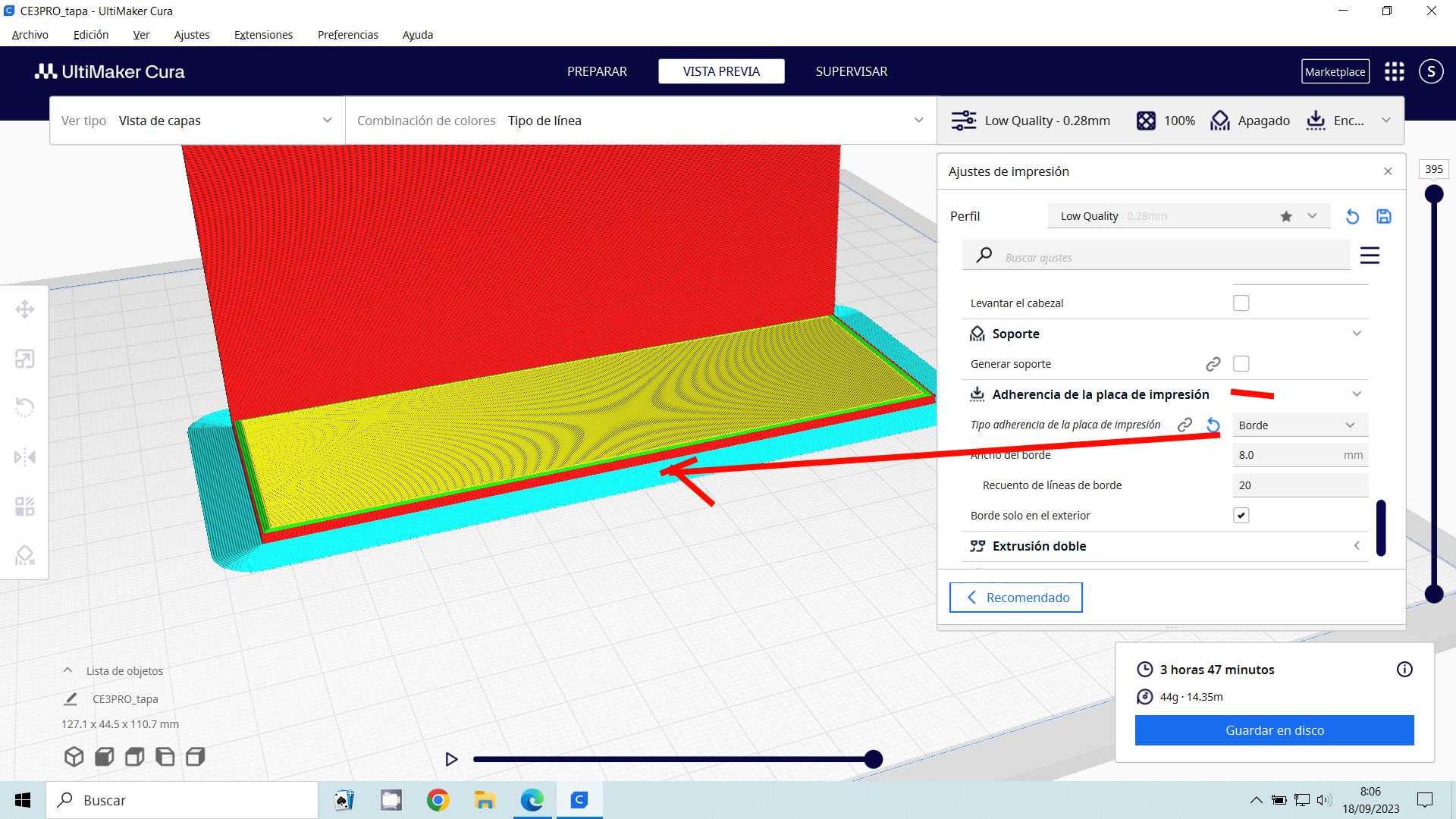The width and height of the screenshot is (1456, 819).
Task: Enable the Levantar el cabezal checkbox
Action: pyautogui.click(x=1241, y=303)
